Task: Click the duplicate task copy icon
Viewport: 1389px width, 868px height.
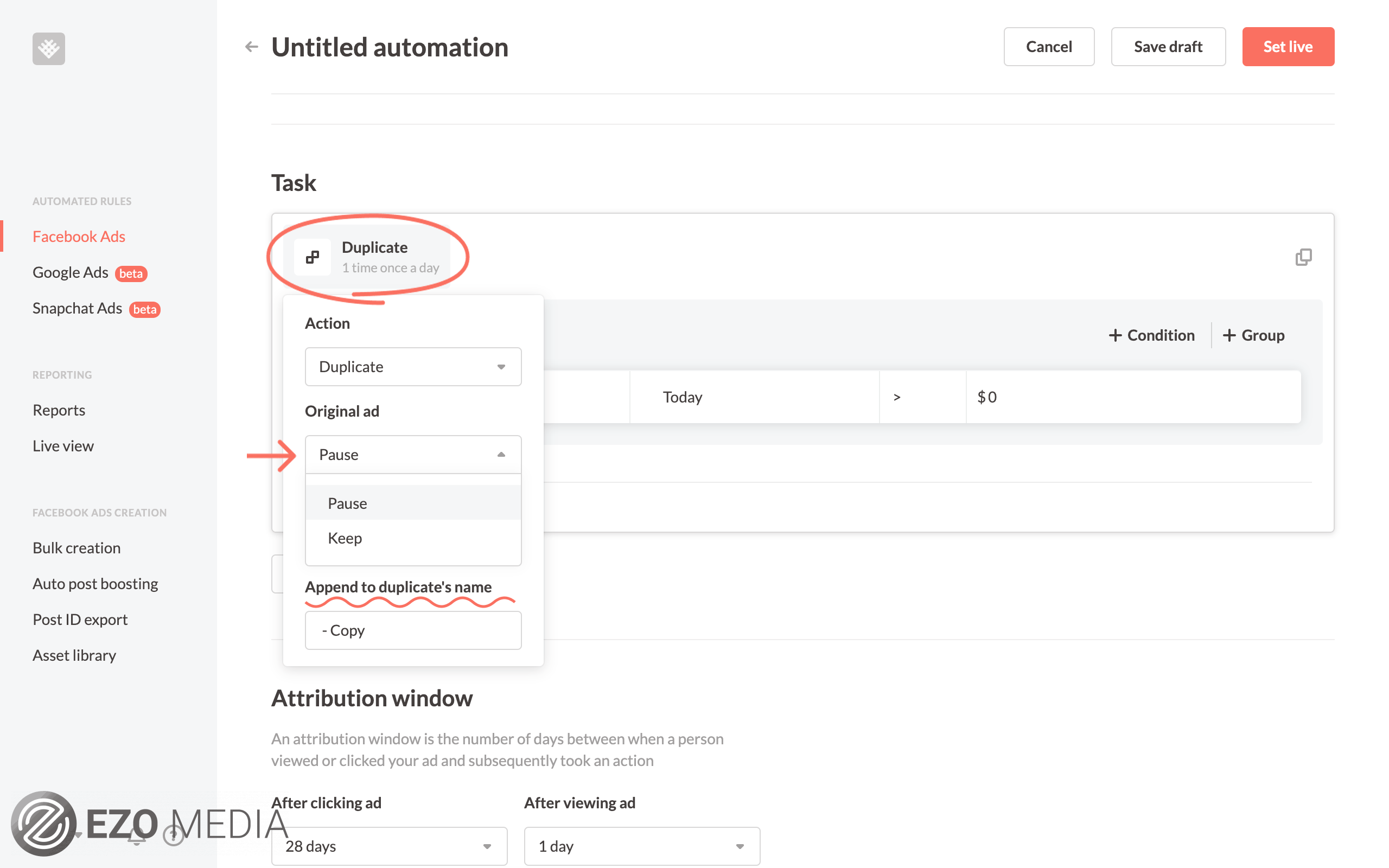Action: 1303,257
